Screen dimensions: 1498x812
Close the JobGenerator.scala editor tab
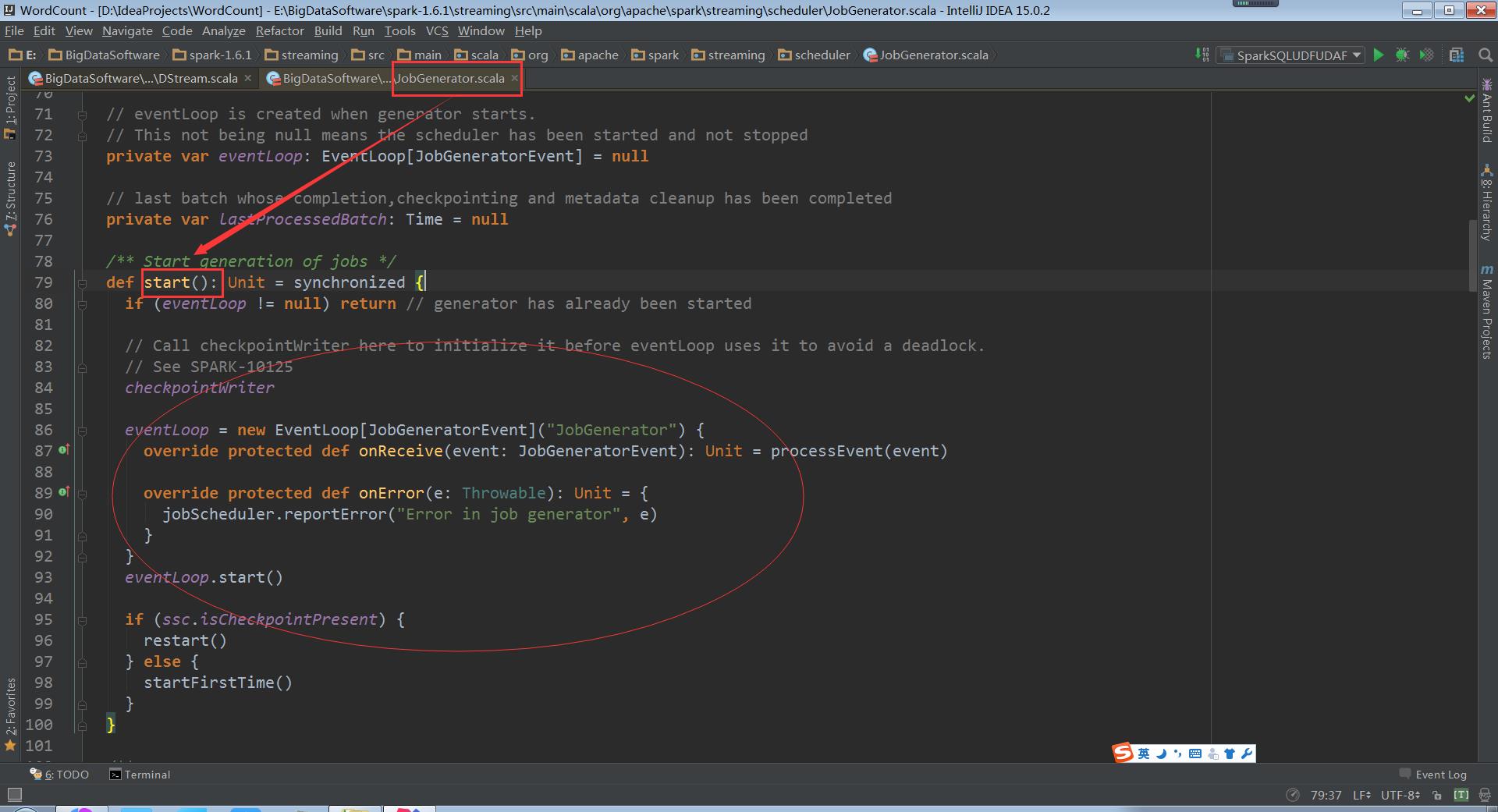(x=514, y=78)
